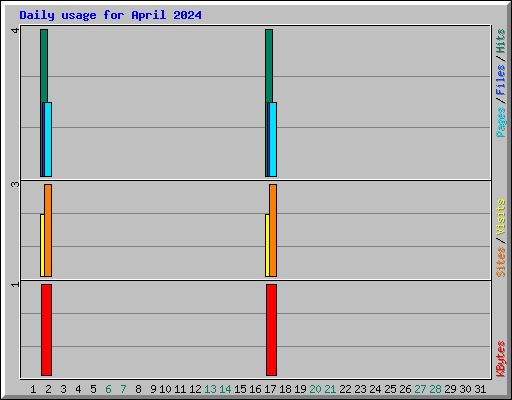Click day '31' on the x-axis
The image size is (512, 400).
[x=480, y=389]
